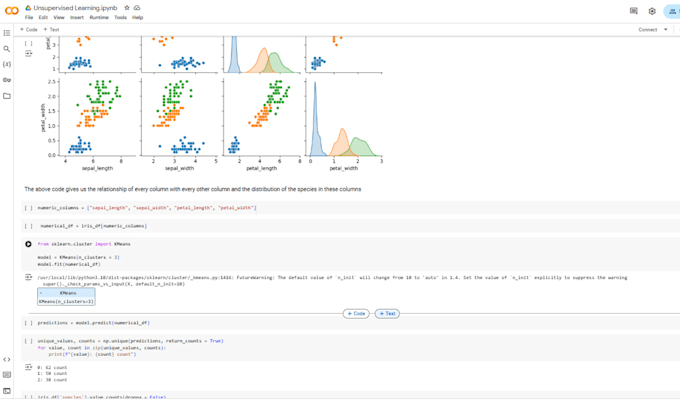This screenshot has width=680, height=409.
Task: Open the Runtime menu
Action: click(99, 17)
